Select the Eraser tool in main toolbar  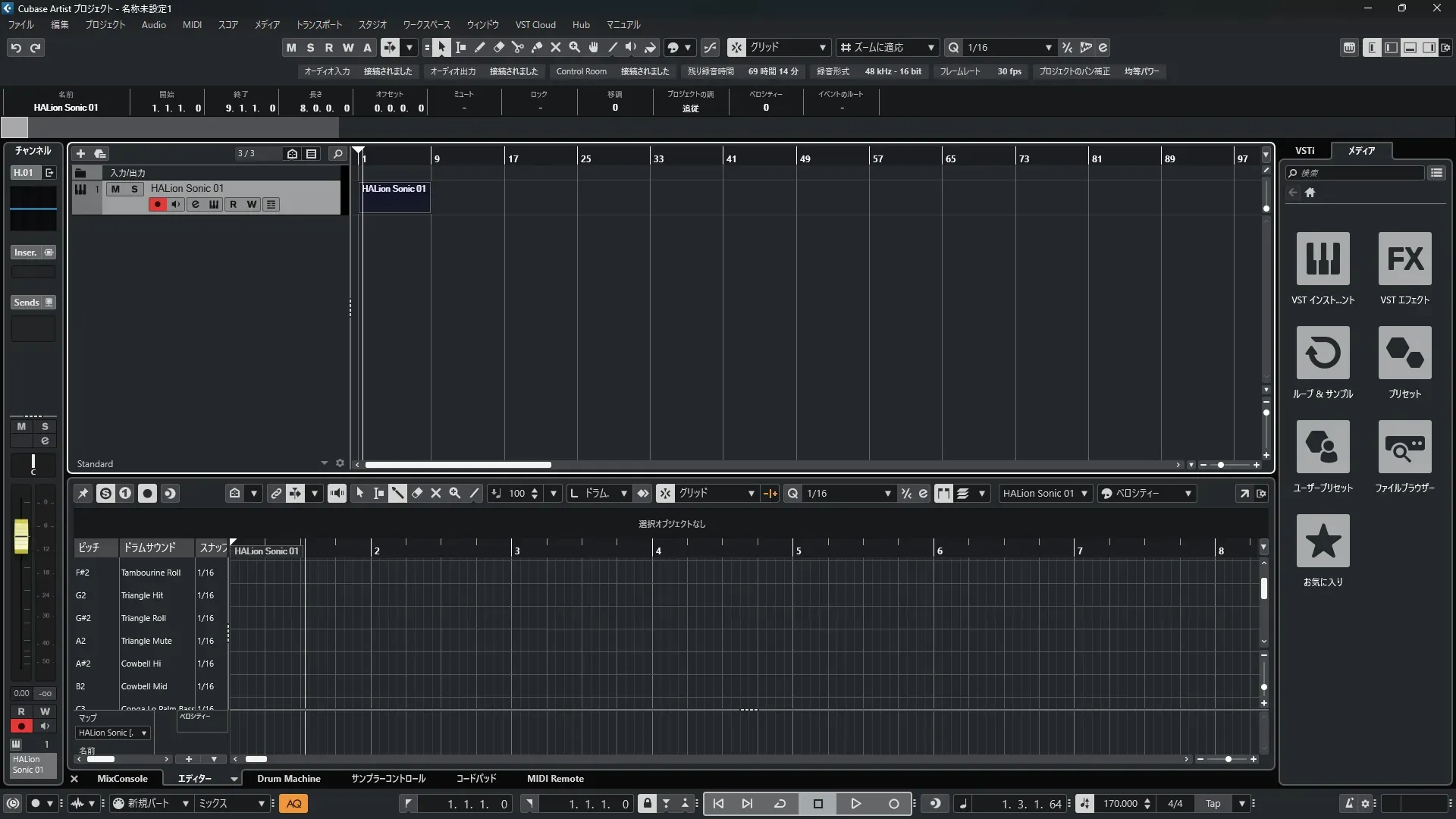(x=499, y=47)
